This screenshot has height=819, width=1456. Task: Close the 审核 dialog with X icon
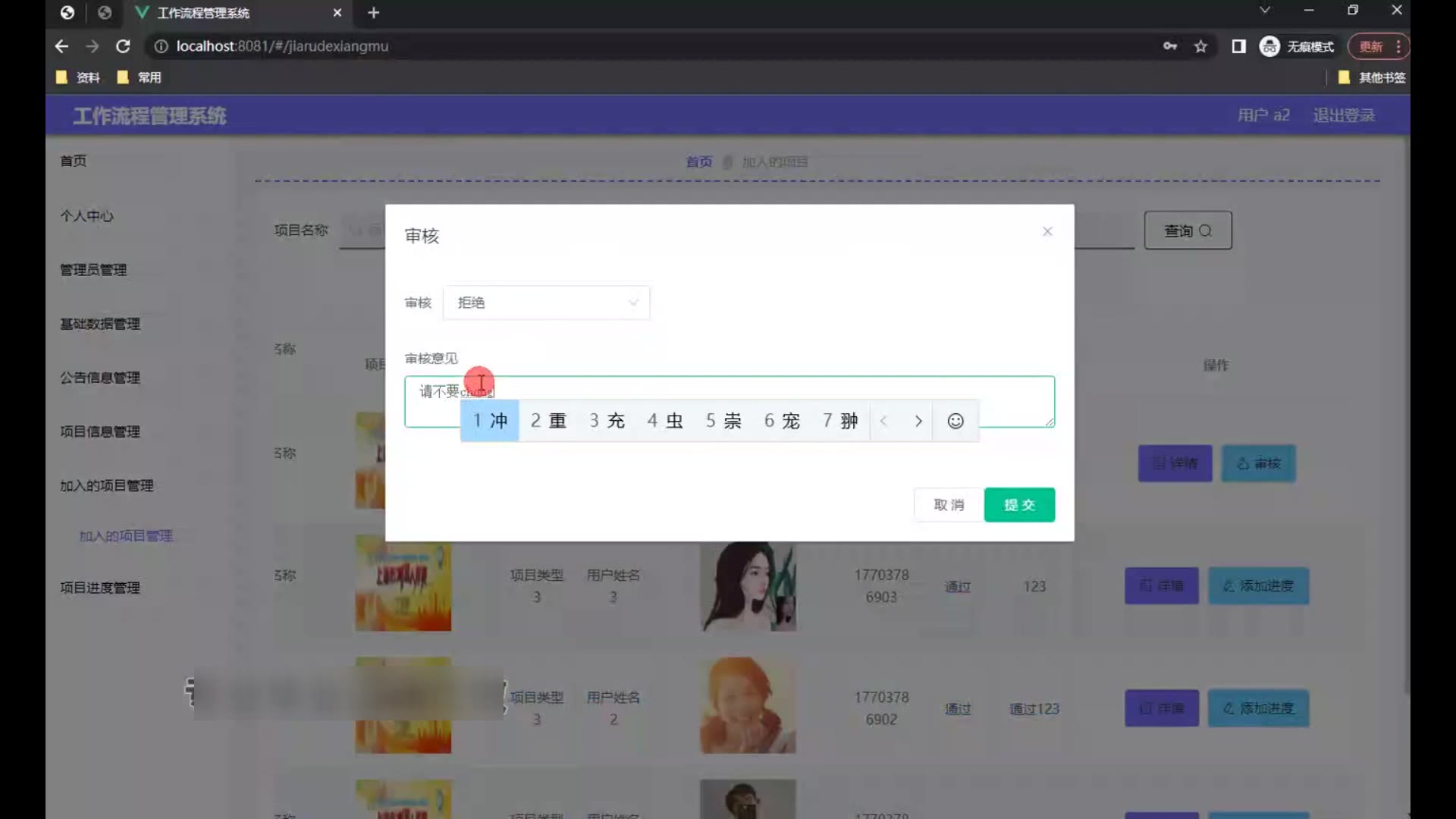pyautogui.click(x=1047, y=231)
